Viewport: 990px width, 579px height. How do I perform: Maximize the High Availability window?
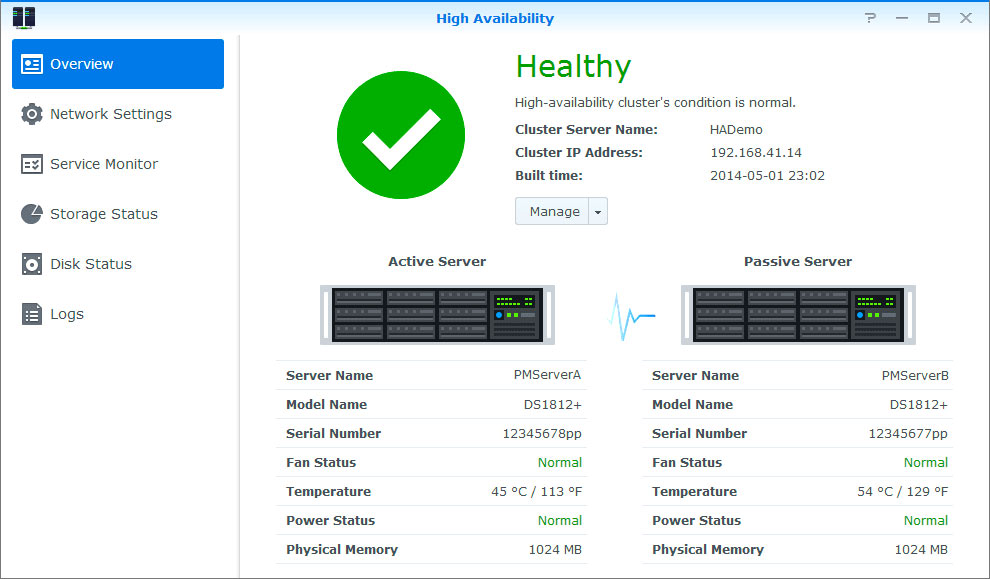point(934,18)
